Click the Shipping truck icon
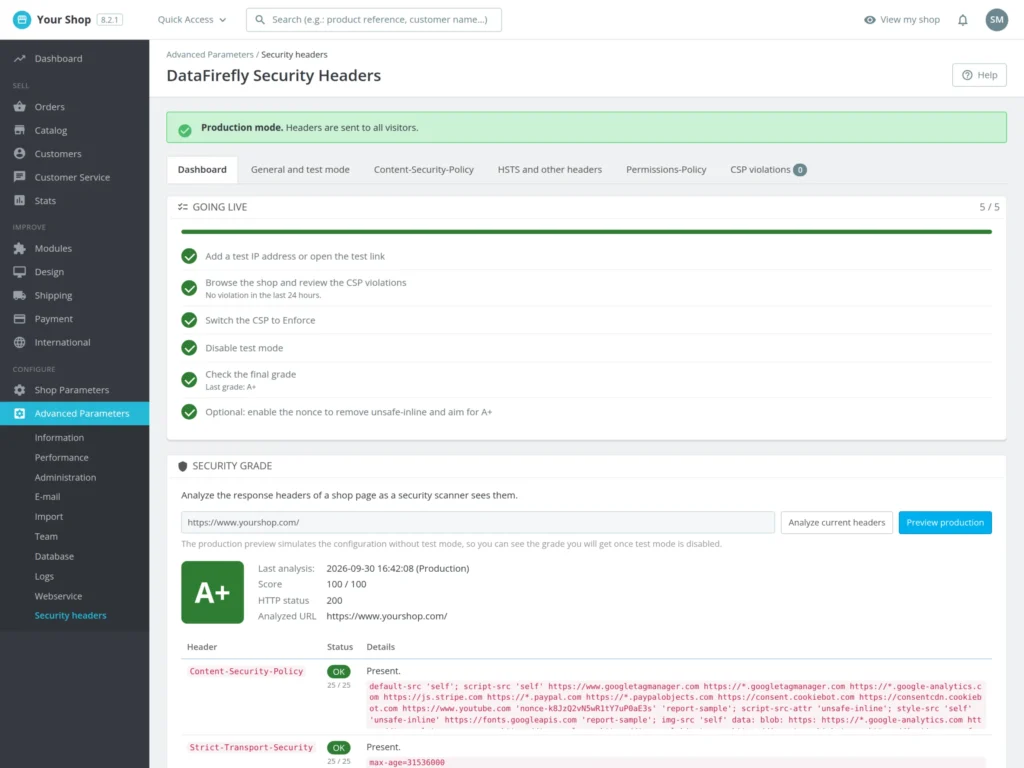Viewport: 1024px width, 768px height. click(x=20, y=295)
